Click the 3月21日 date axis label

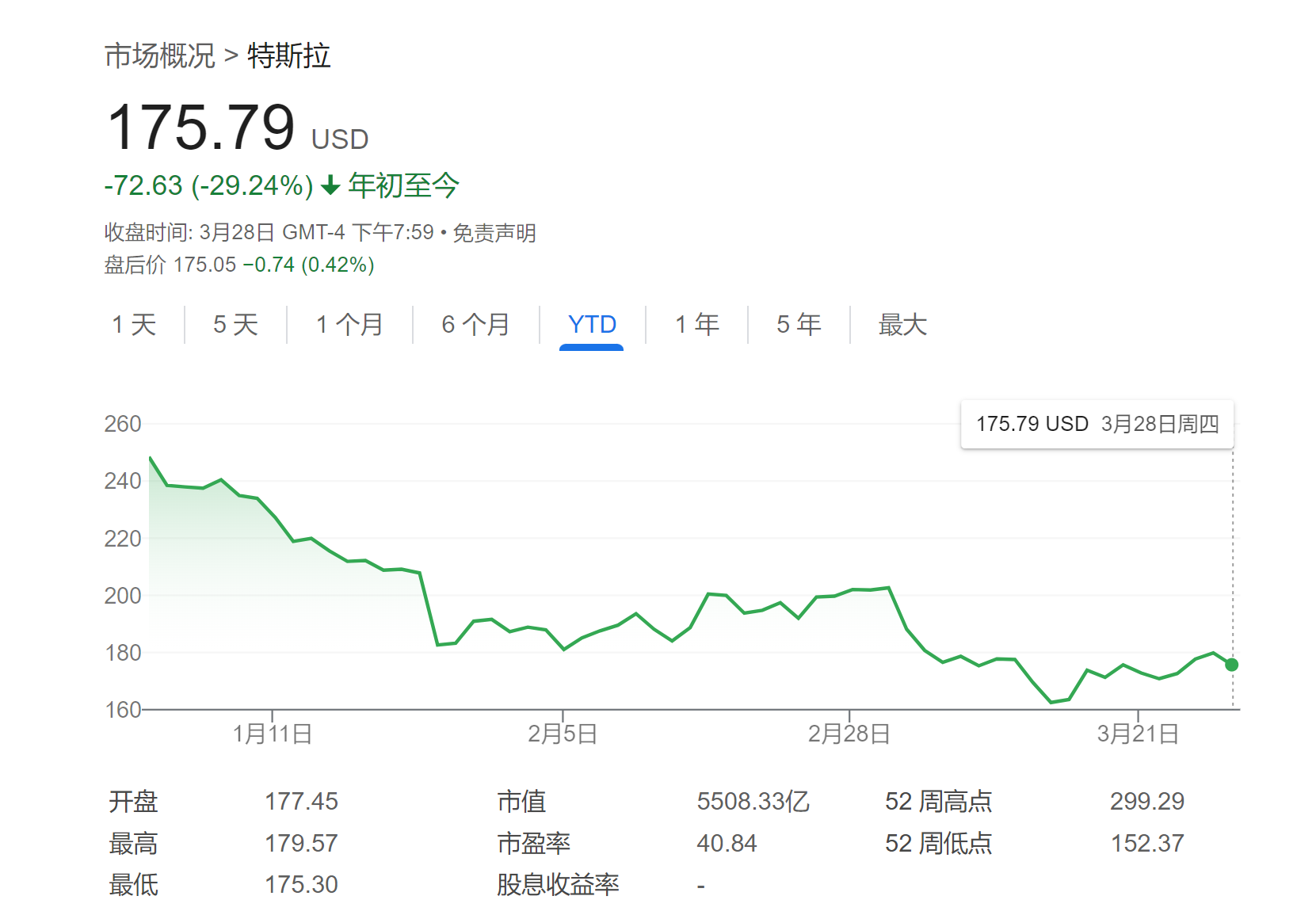[1138, 734]
